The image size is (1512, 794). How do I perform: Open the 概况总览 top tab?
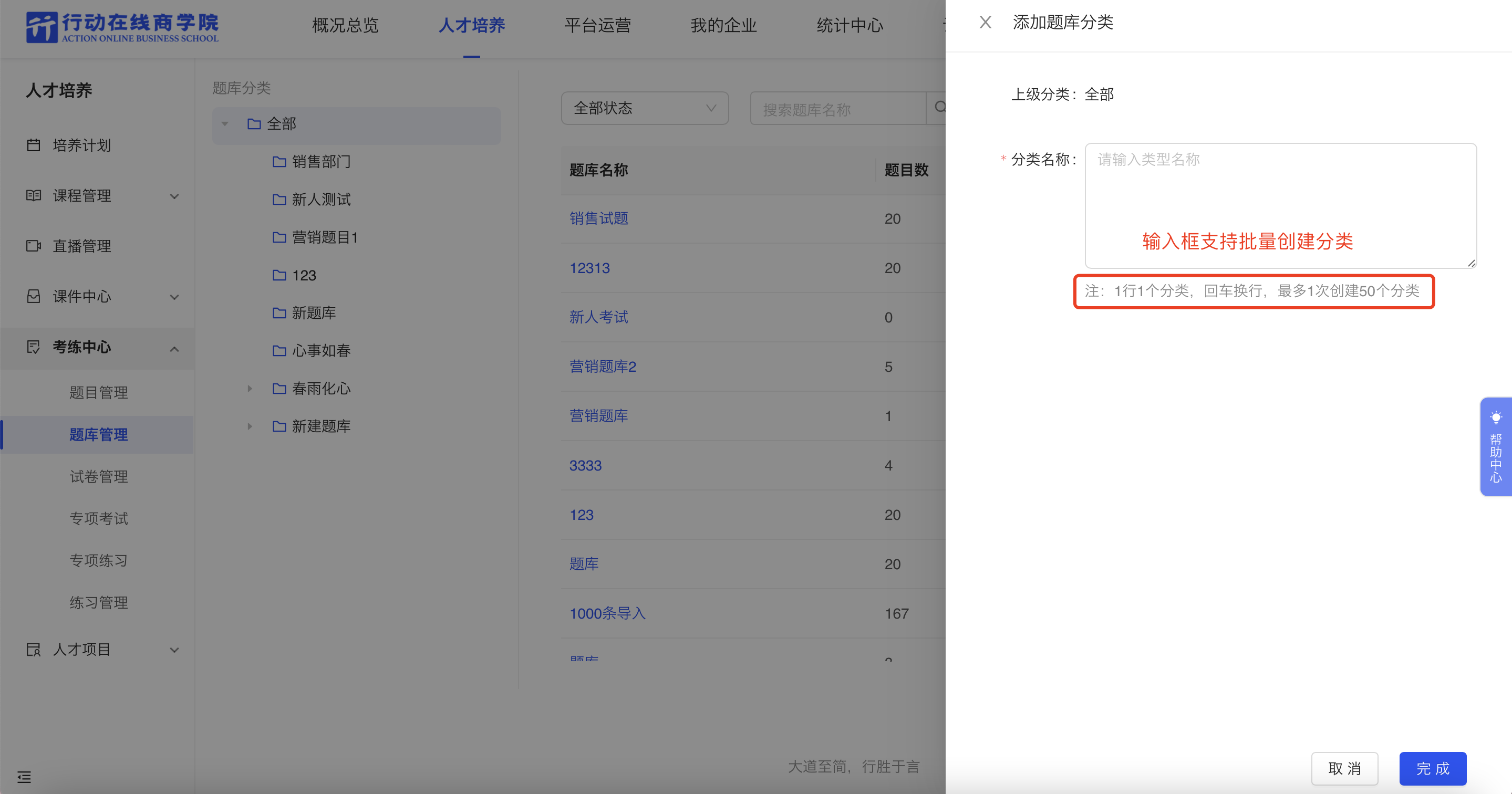point(345,25)
